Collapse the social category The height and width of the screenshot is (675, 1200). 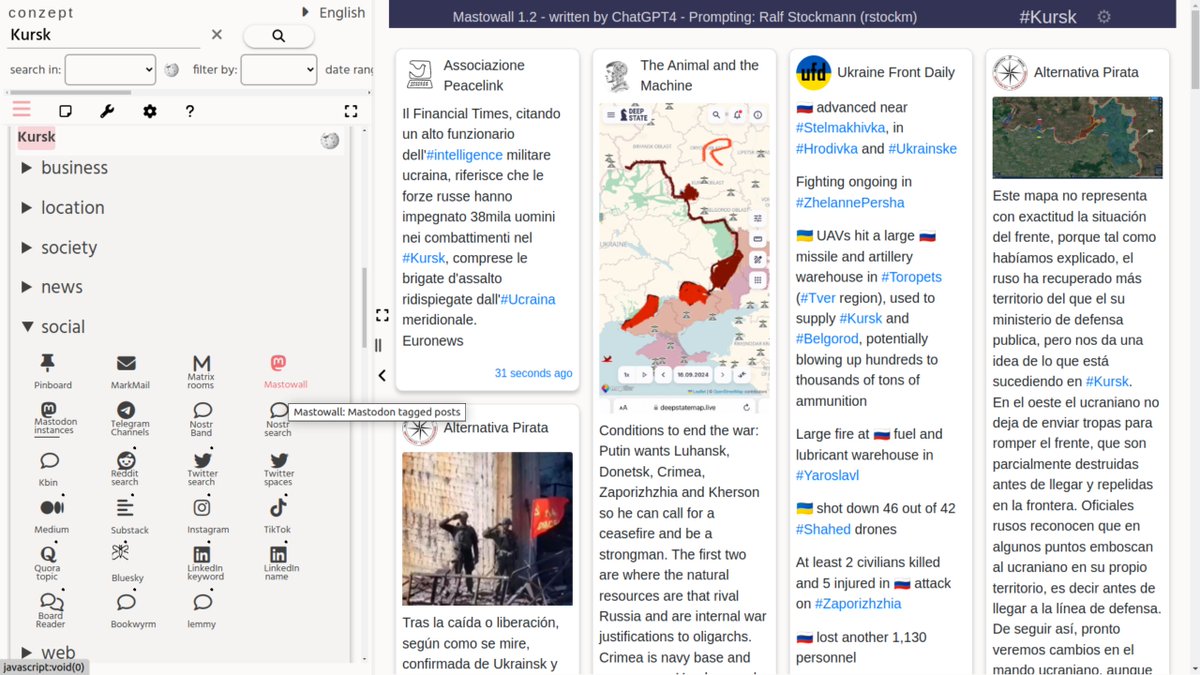coord(53,327)
